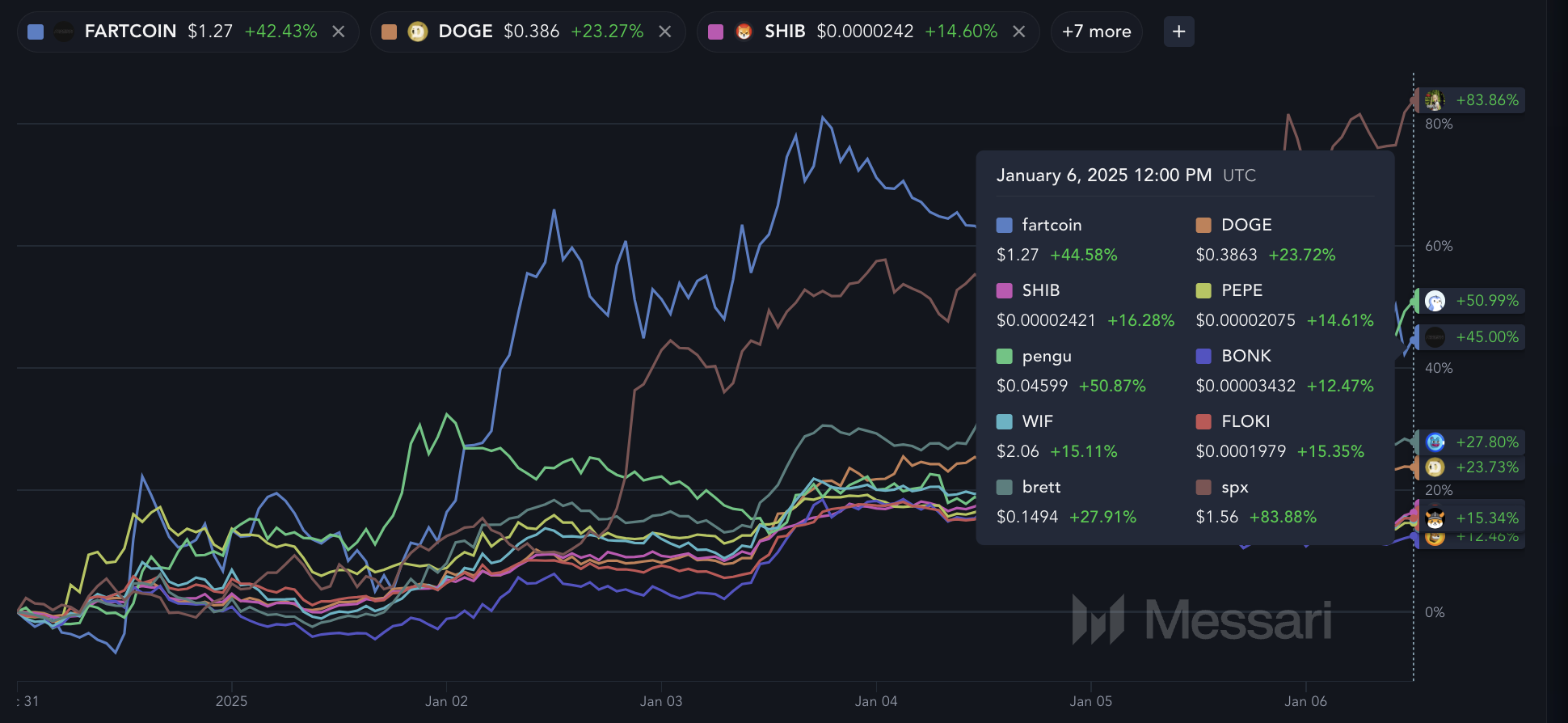Click the DOGE price $0.3863 in tooltip
The image size is (1568, 723).
coord(1227,255)
